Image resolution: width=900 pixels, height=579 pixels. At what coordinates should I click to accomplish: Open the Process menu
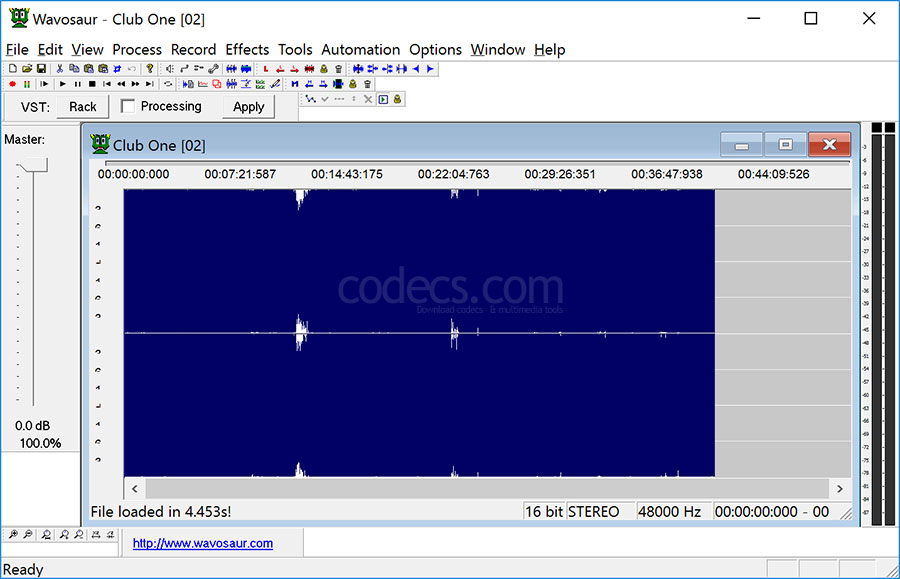137,50
